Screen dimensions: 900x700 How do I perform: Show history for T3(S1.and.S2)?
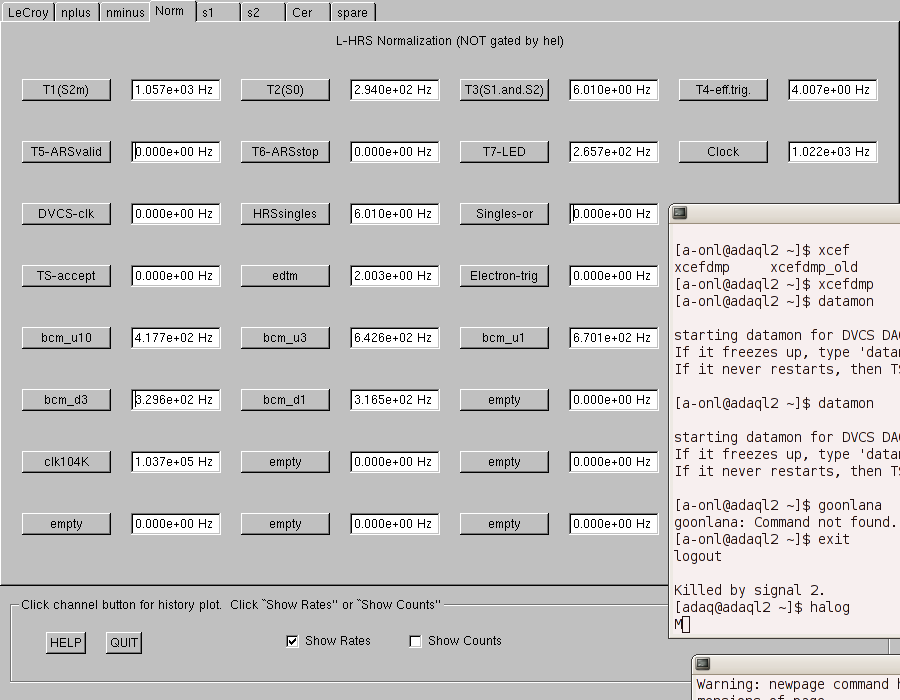pyautogui.click(x=504, y=90)
